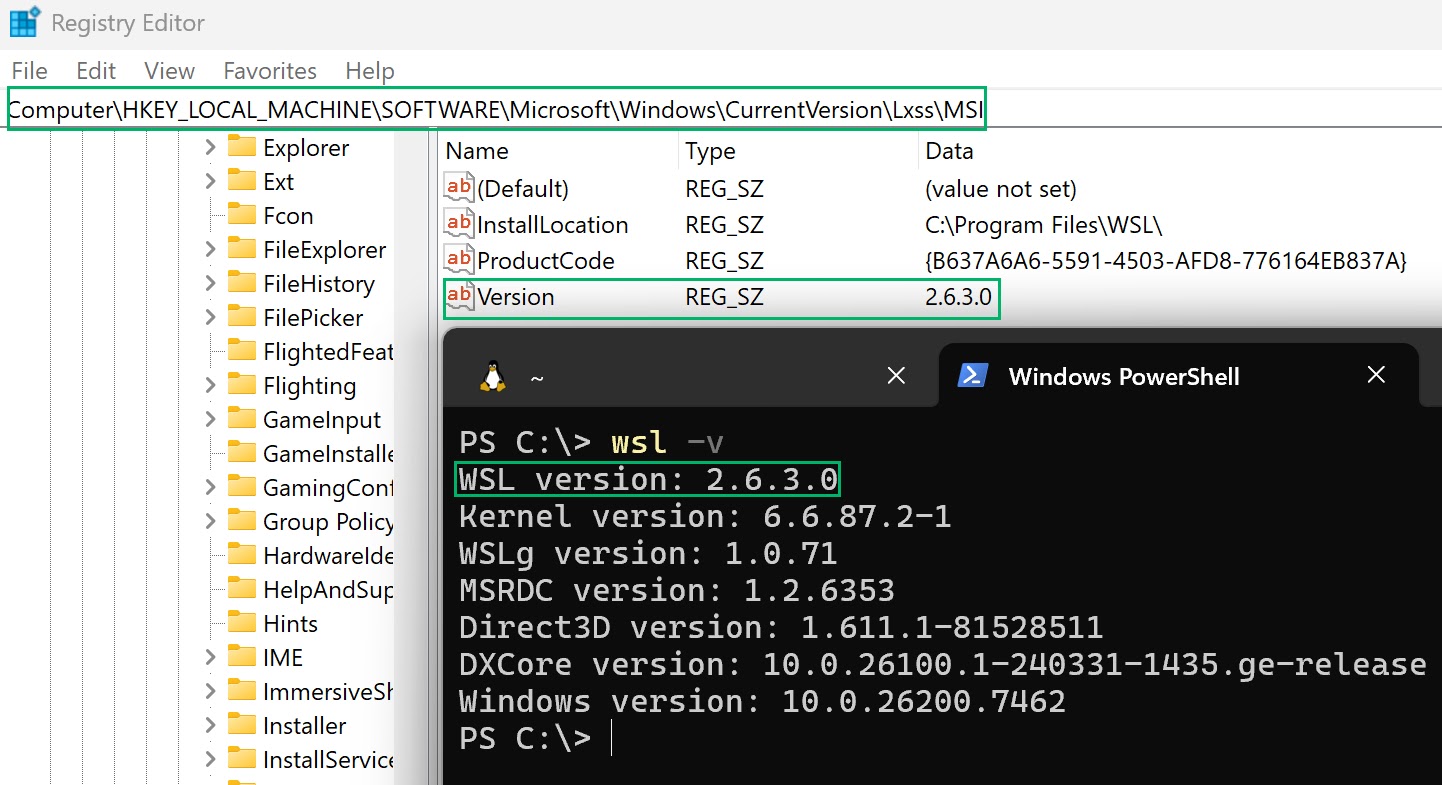The height and width of the screenshot is (785, 1442).
Task: Select the Installer folder icon
Action: pyautogui.click(x=242, y=726)
